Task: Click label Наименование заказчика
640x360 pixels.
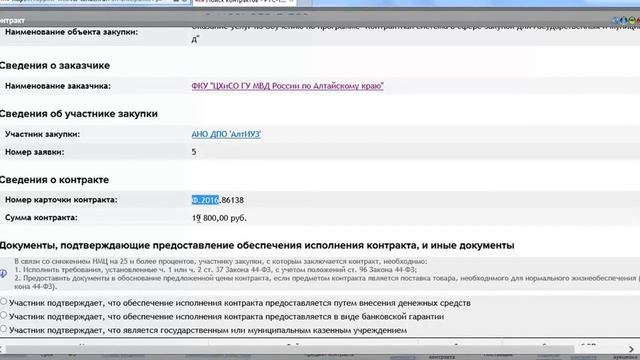Action: (58, 86)
